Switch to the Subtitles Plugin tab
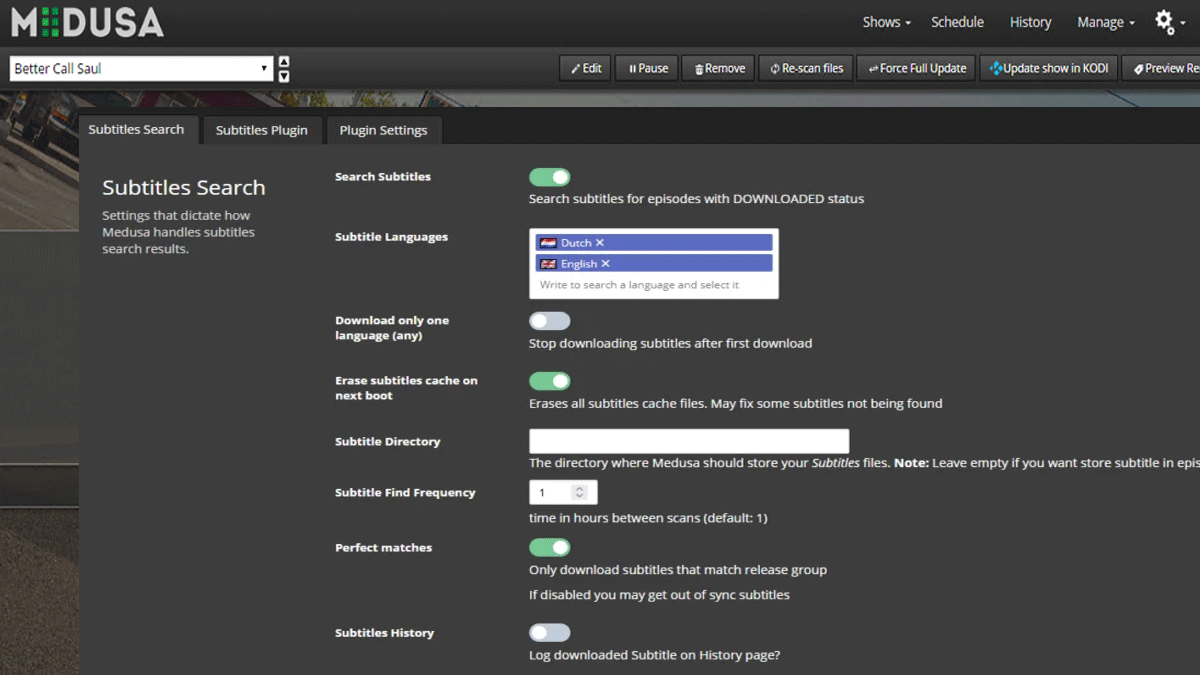This screenshot has height=675, width=1200. point(261,130)
